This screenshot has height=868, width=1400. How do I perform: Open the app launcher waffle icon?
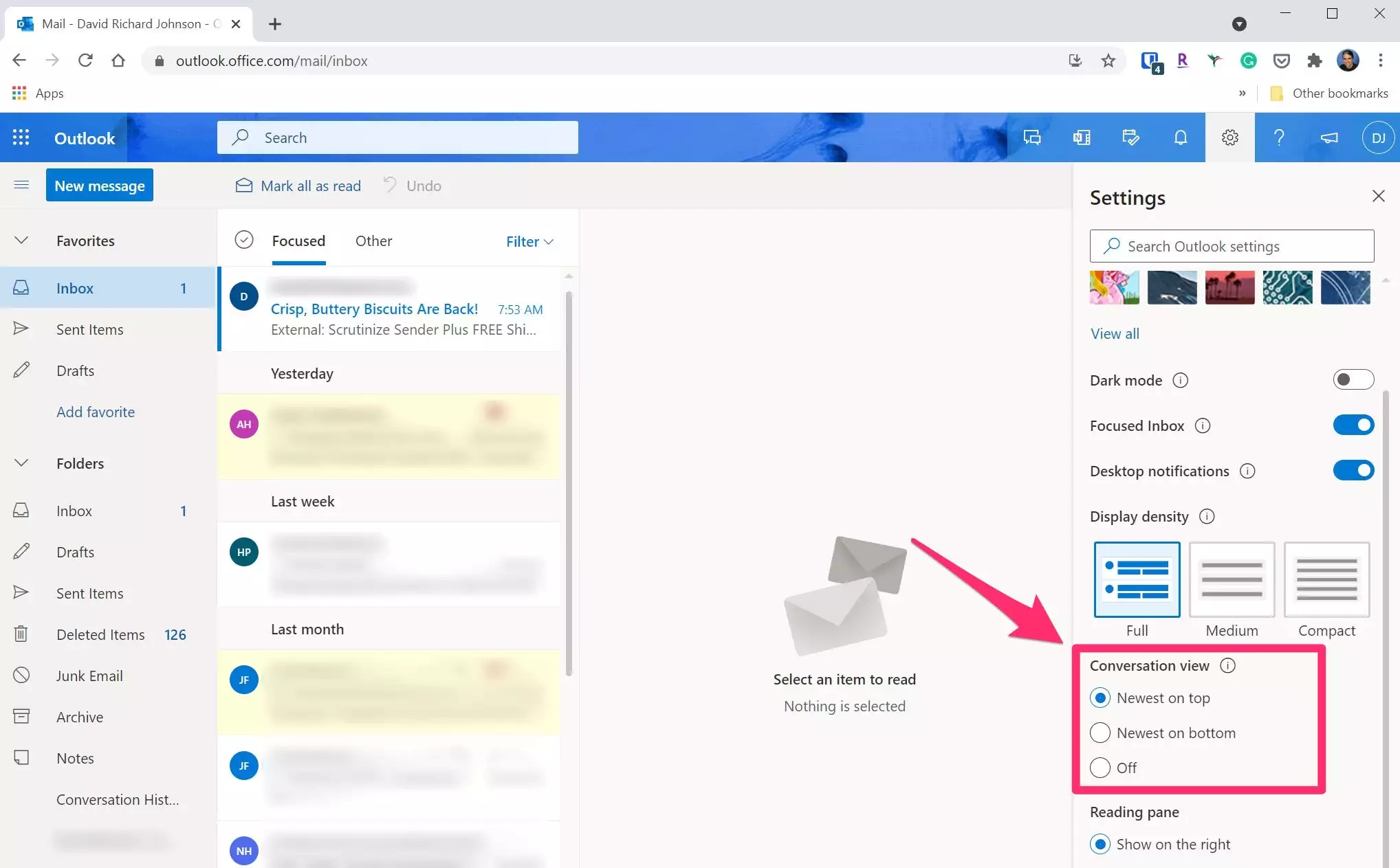pos(21,137)
